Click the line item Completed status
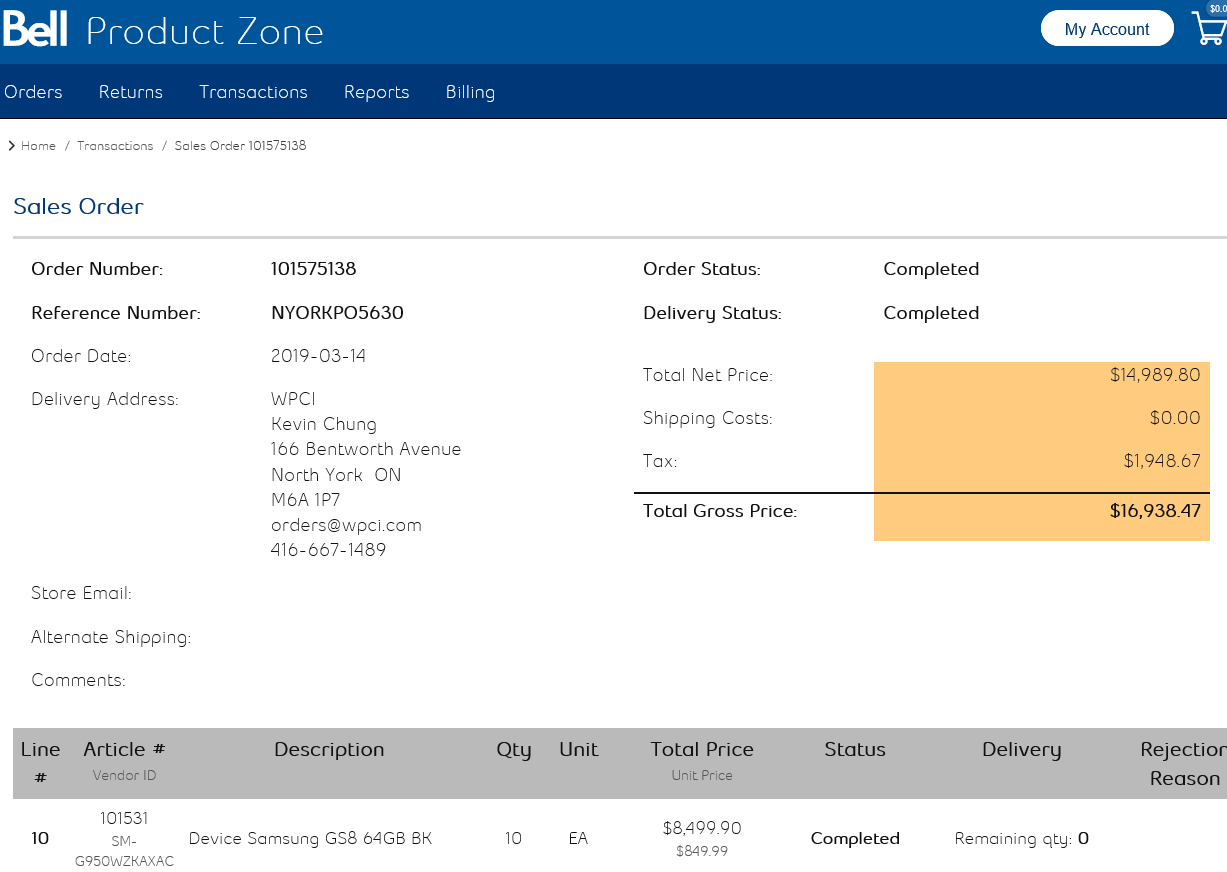Image resolution: width=1227 pixels, height=872 pixels. point(855,838)
